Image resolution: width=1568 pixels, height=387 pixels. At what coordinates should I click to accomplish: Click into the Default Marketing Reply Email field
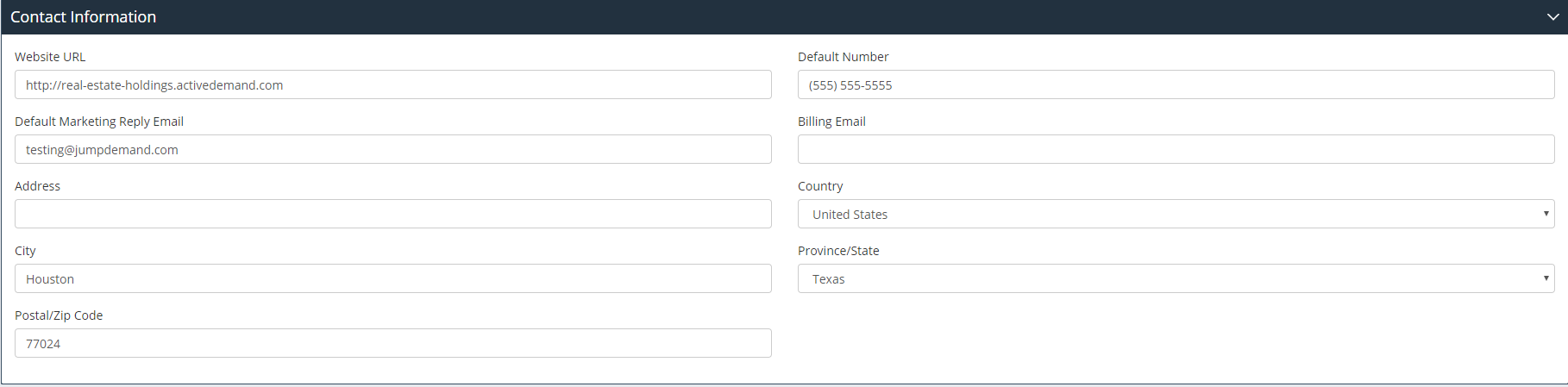click(392, 149)
